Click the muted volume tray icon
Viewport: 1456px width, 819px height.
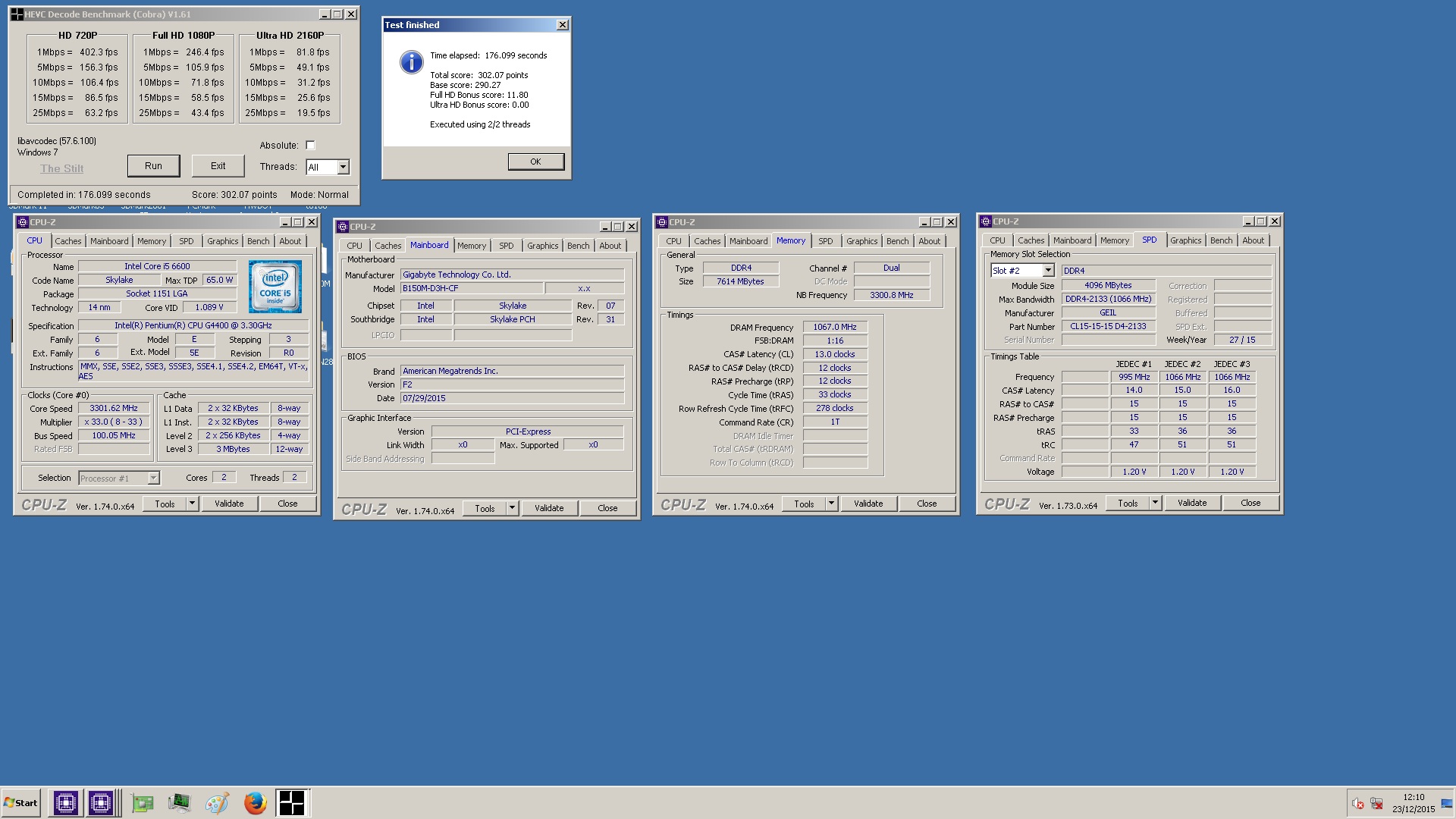click(x=1358, y=804)
